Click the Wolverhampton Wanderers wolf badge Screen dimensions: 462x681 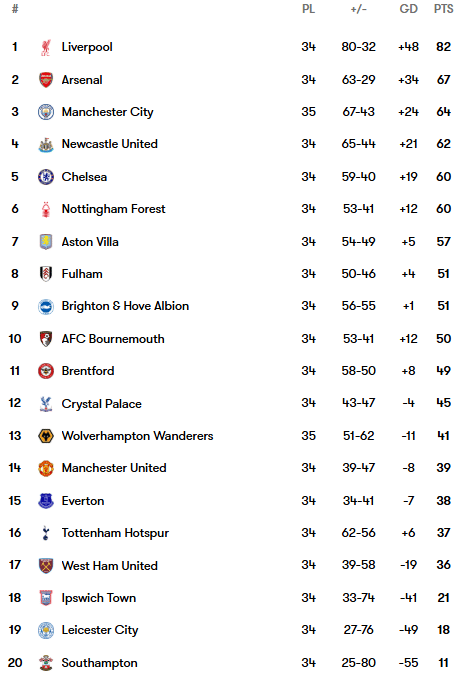(46, 436)
